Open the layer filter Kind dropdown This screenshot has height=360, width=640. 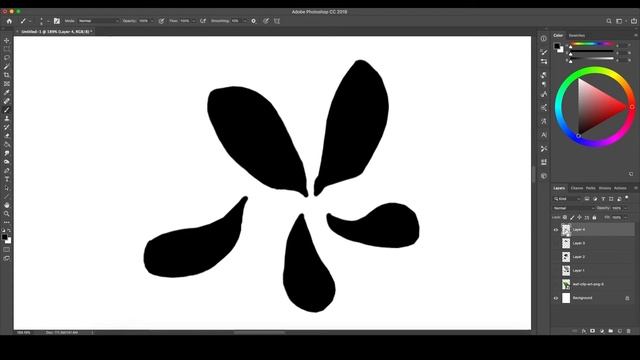click(x=567, y=199)
